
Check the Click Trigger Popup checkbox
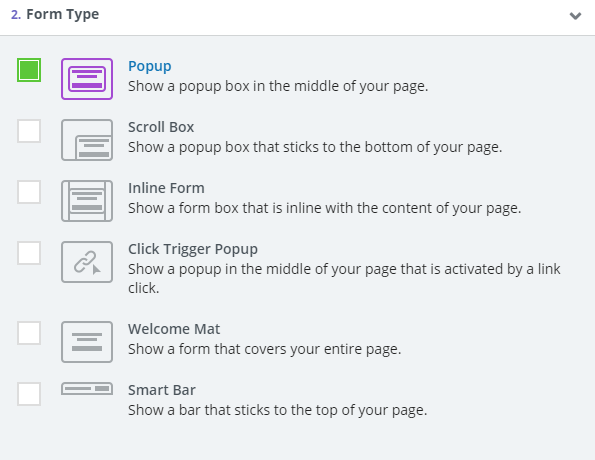(29, 253)
